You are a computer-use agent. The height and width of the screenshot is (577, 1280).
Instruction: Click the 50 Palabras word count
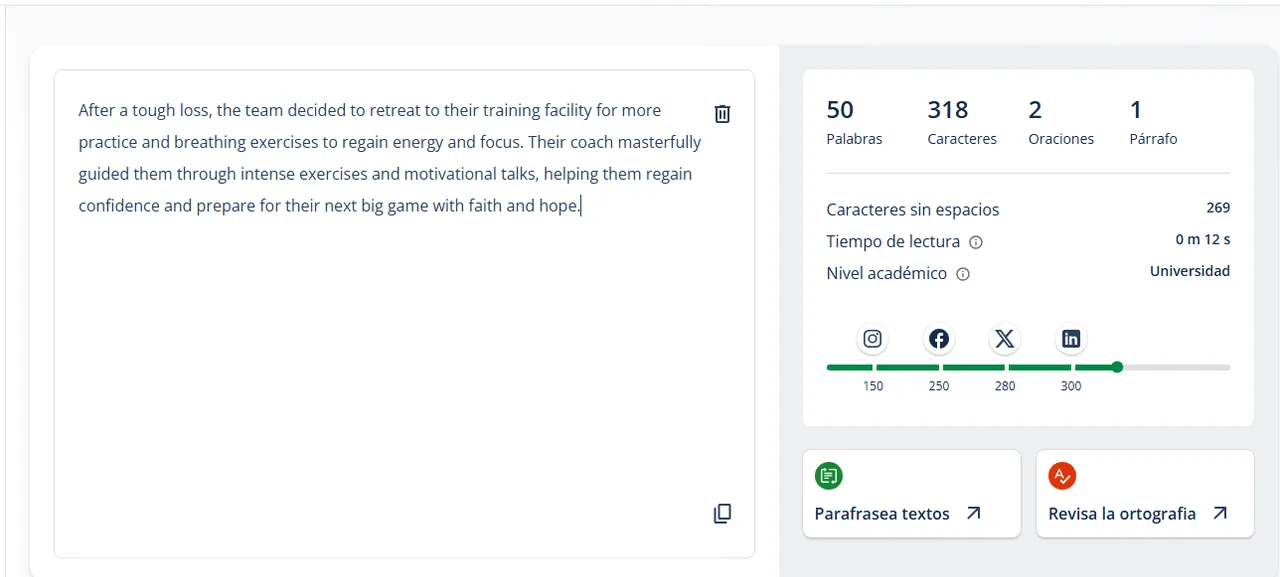[854, 123]
